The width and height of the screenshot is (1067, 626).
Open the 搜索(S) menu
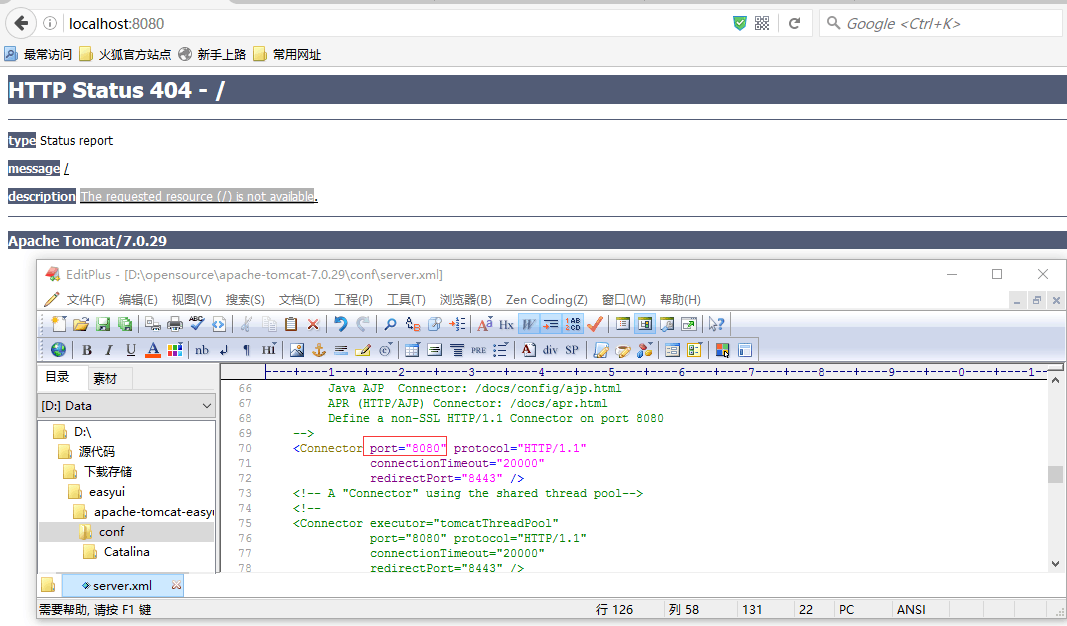(x=245, y=299)
